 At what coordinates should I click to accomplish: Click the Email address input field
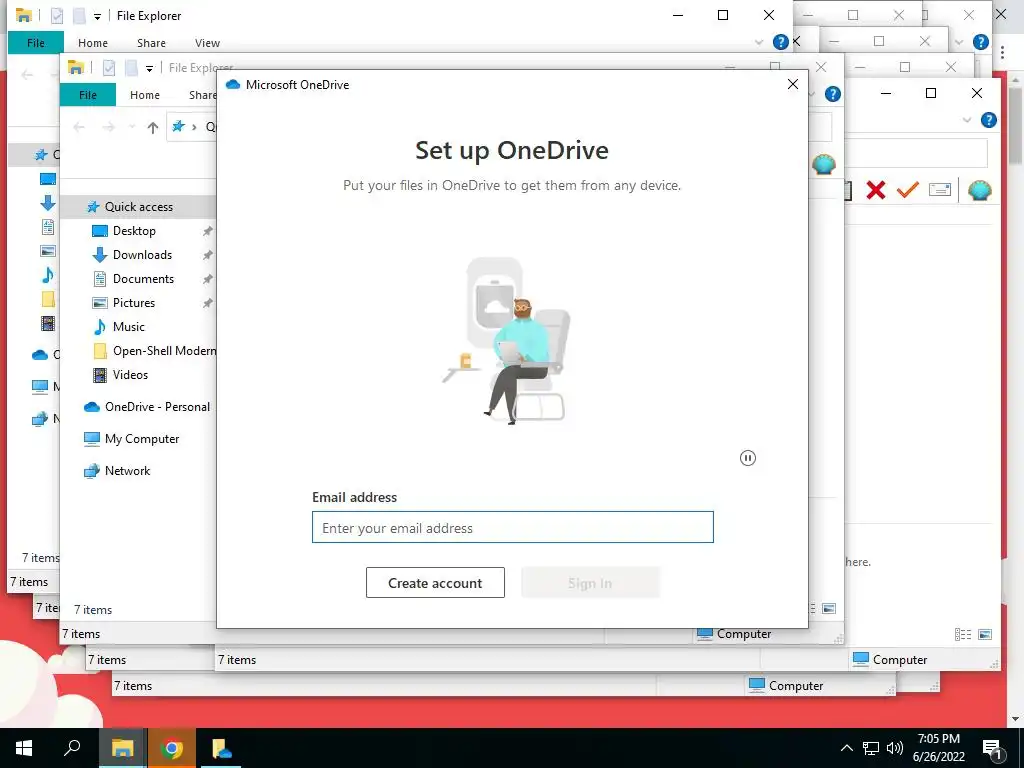(x=513, y=527)
